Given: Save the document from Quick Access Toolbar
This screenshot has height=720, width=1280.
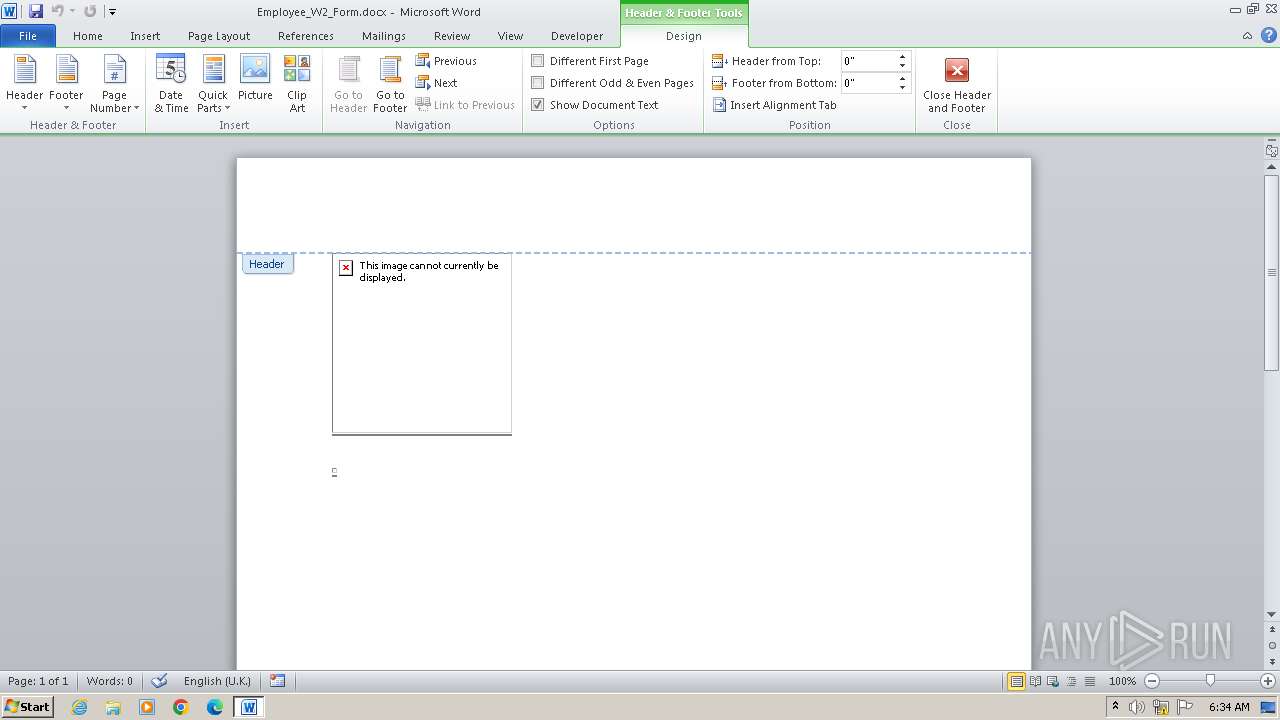Looking at the screenshot, I should [36, 11].
